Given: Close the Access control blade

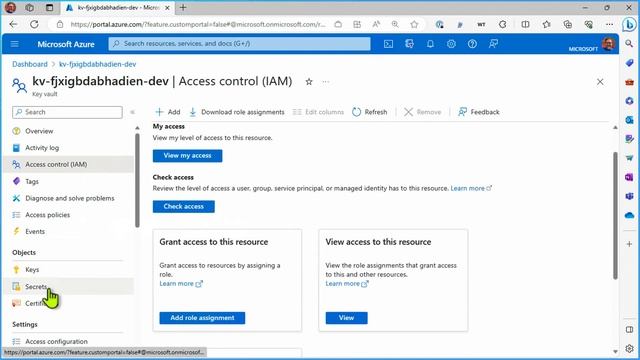Looking at the screenshot, I should coord(600,82).
